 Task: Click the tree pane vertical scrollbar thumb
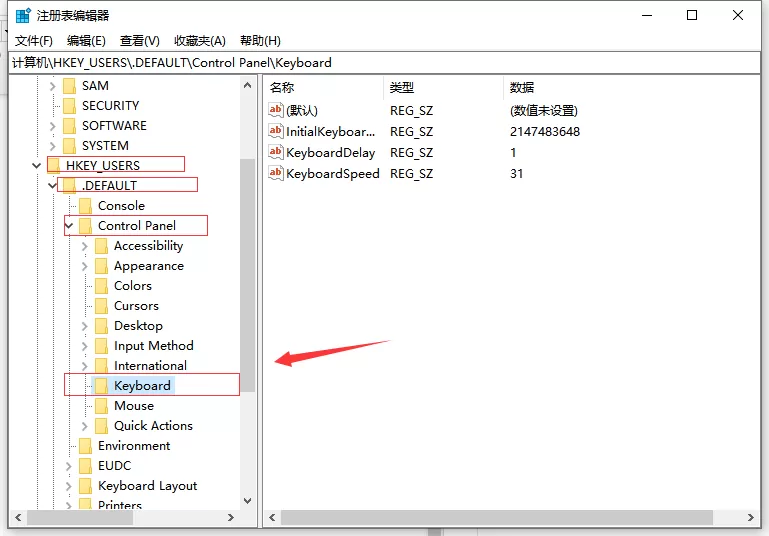[x=248, y=275]
